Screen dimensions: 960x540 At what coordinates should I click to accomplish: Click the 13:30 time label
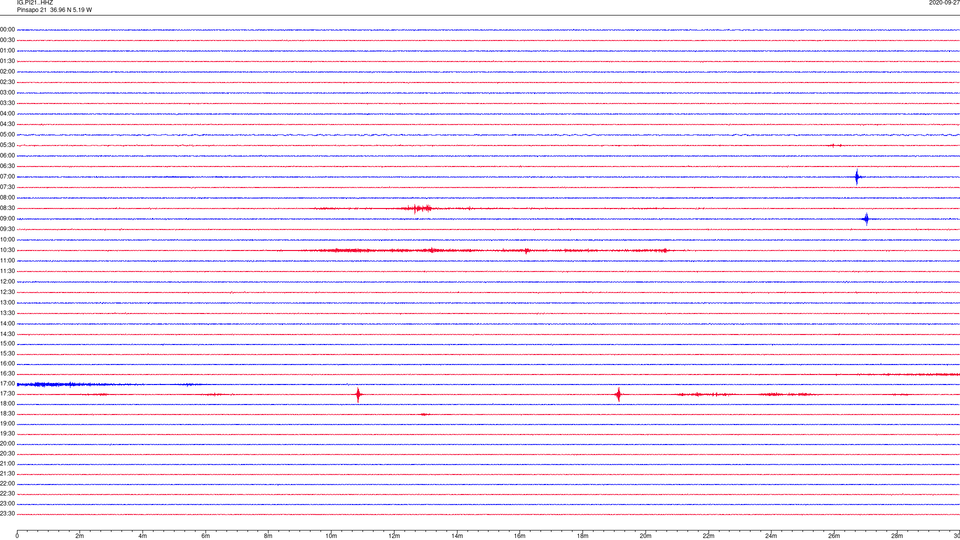click(7, 313)
